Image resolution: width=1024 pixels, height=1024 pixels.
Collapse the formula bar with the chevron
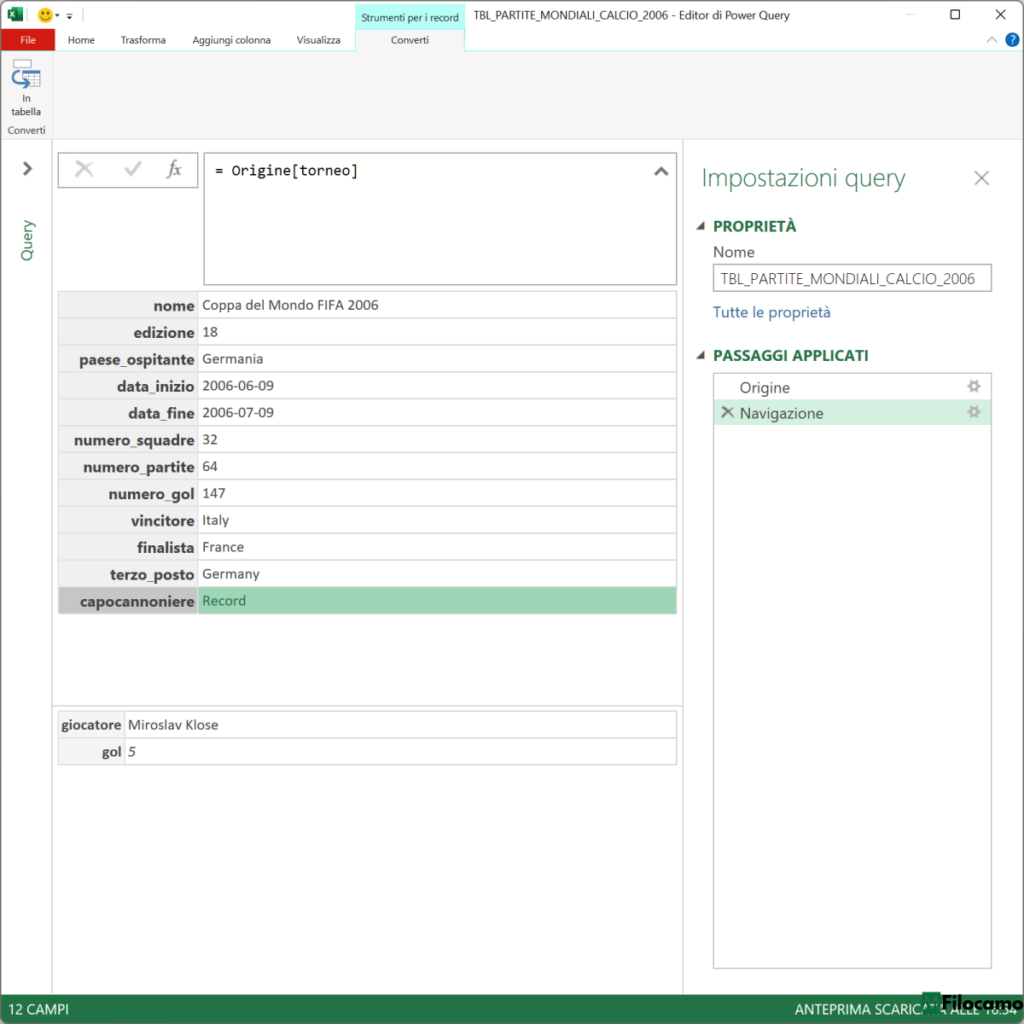point(661,172)
